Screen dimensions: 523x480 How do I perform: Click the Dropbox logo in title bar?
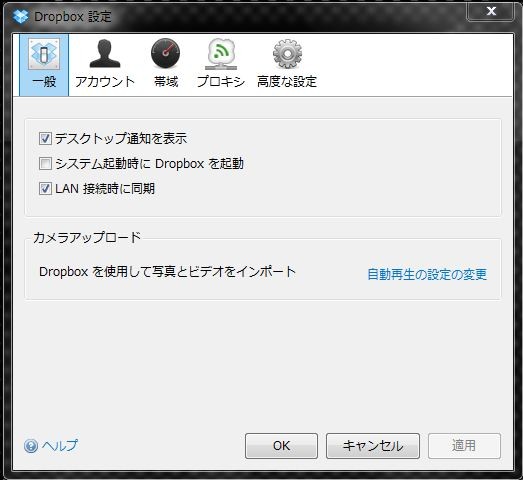(x=21, y=16)
